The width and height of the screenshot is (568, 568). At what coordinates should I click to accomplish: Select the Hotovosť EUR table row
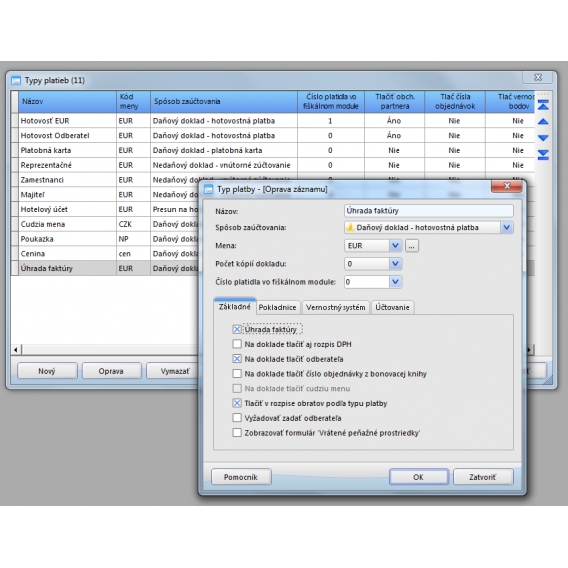(x=272, y=121)
